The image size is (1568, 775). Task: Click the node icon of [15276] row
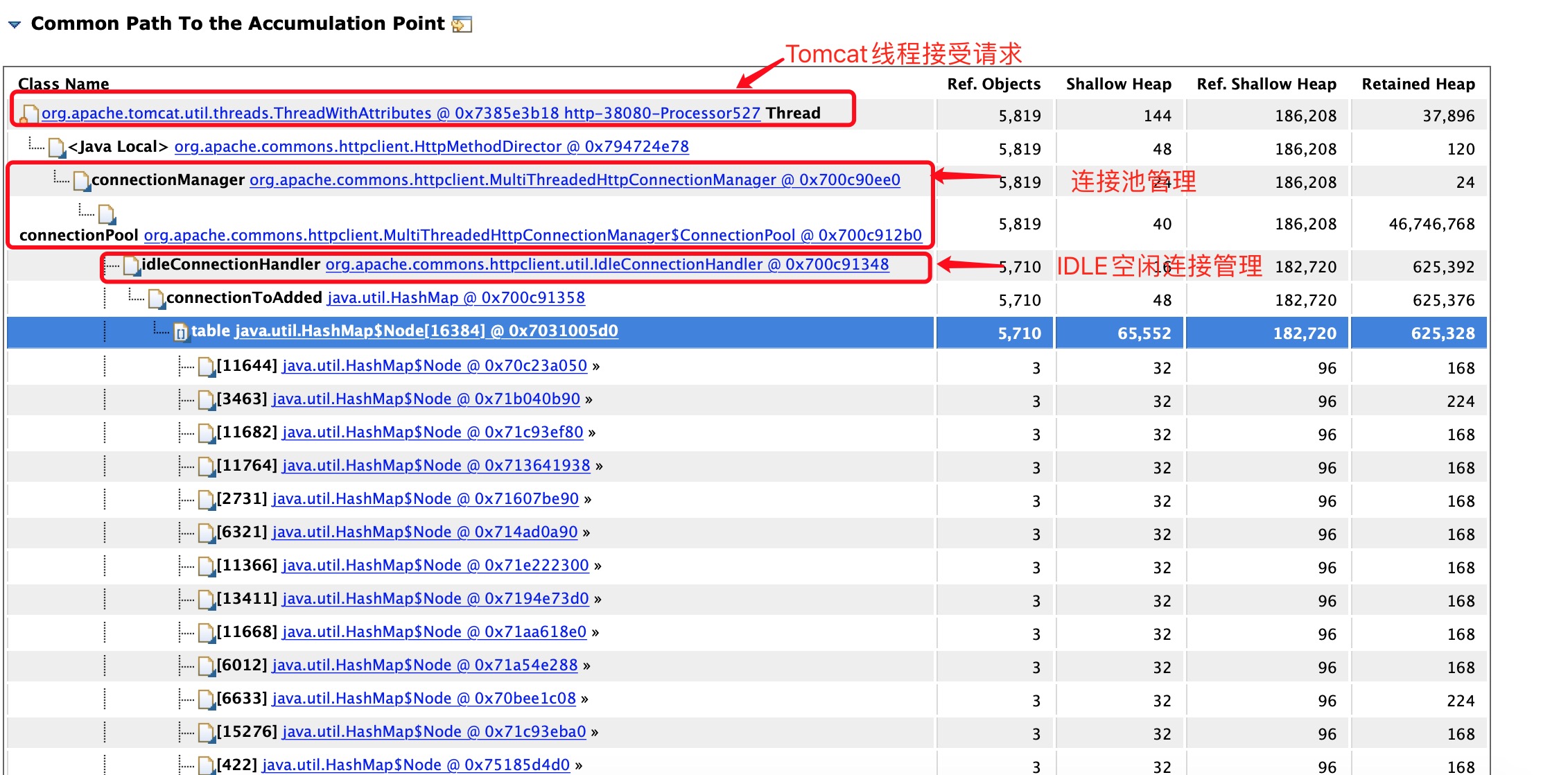coord(207,732)
